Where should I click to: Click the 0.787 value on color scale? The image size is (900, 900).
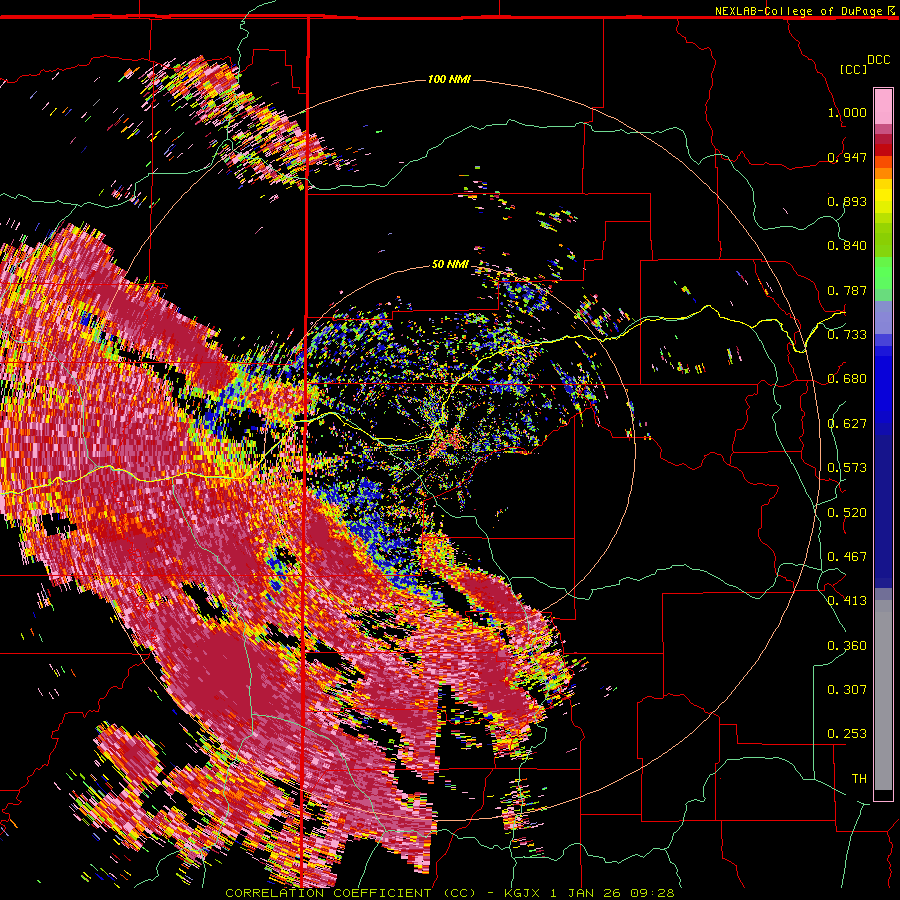tap(847, 290)
